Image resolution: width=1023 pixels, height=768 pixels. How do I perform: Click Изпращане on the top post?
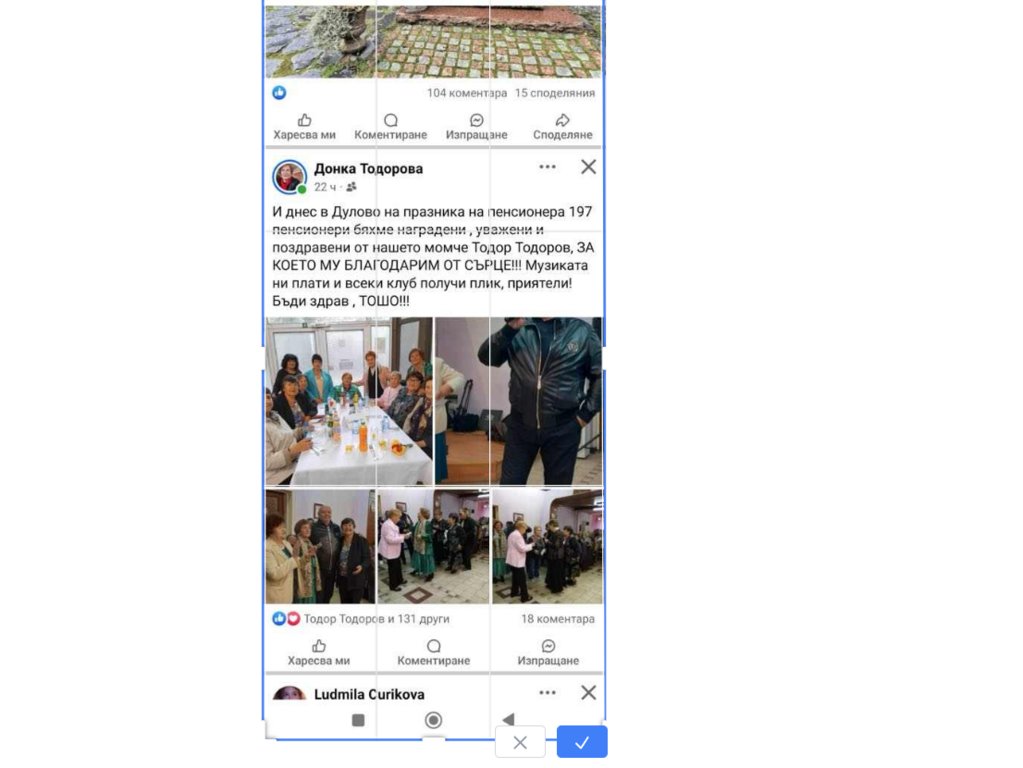[x=476, y=127]
